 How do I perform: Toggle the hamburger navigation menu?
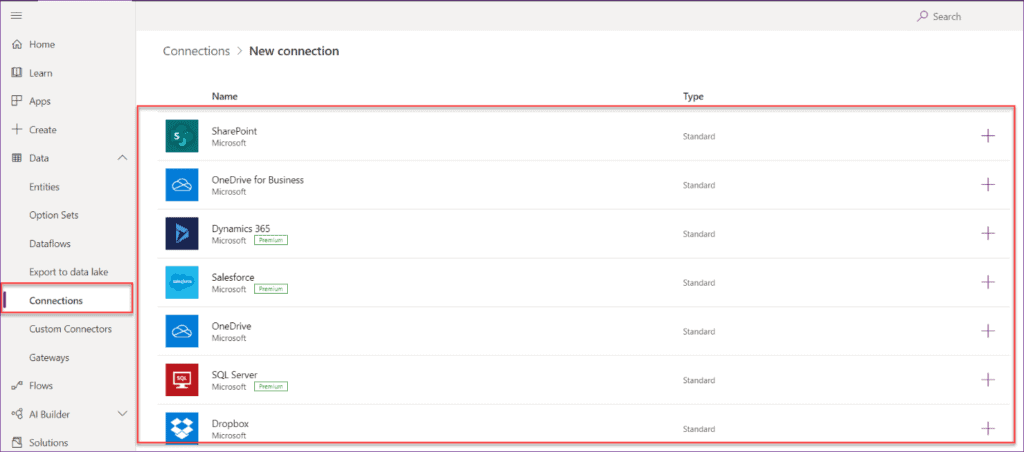[x=17, y=16]
